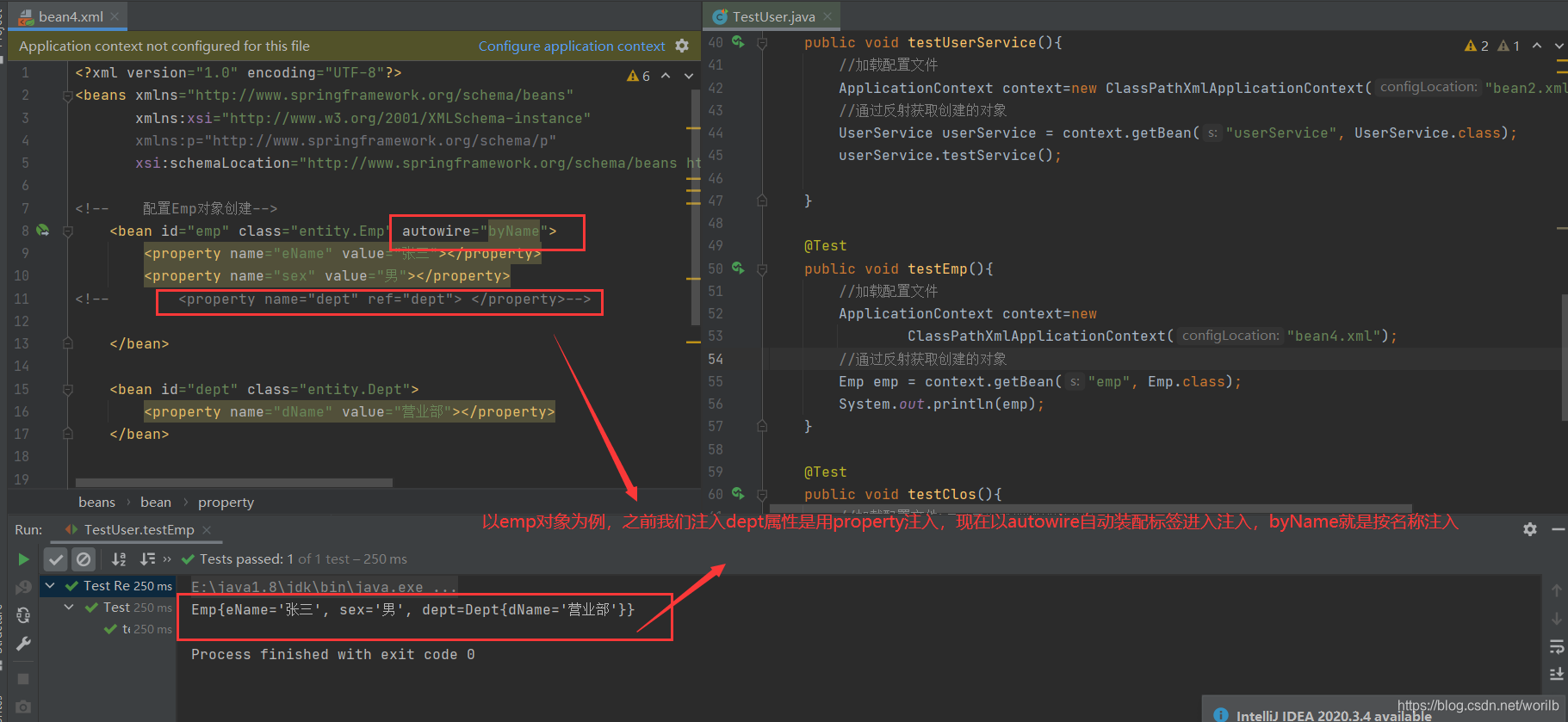The image size is (1568, 722).
Task: Fold testClos method at line 60
Action: click(x=762, y=494)
